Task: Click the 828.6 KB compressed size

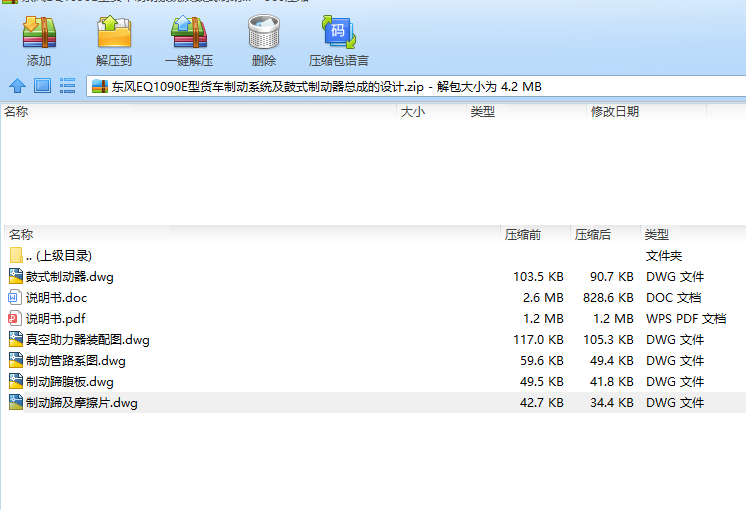Action: coord(608,298)
